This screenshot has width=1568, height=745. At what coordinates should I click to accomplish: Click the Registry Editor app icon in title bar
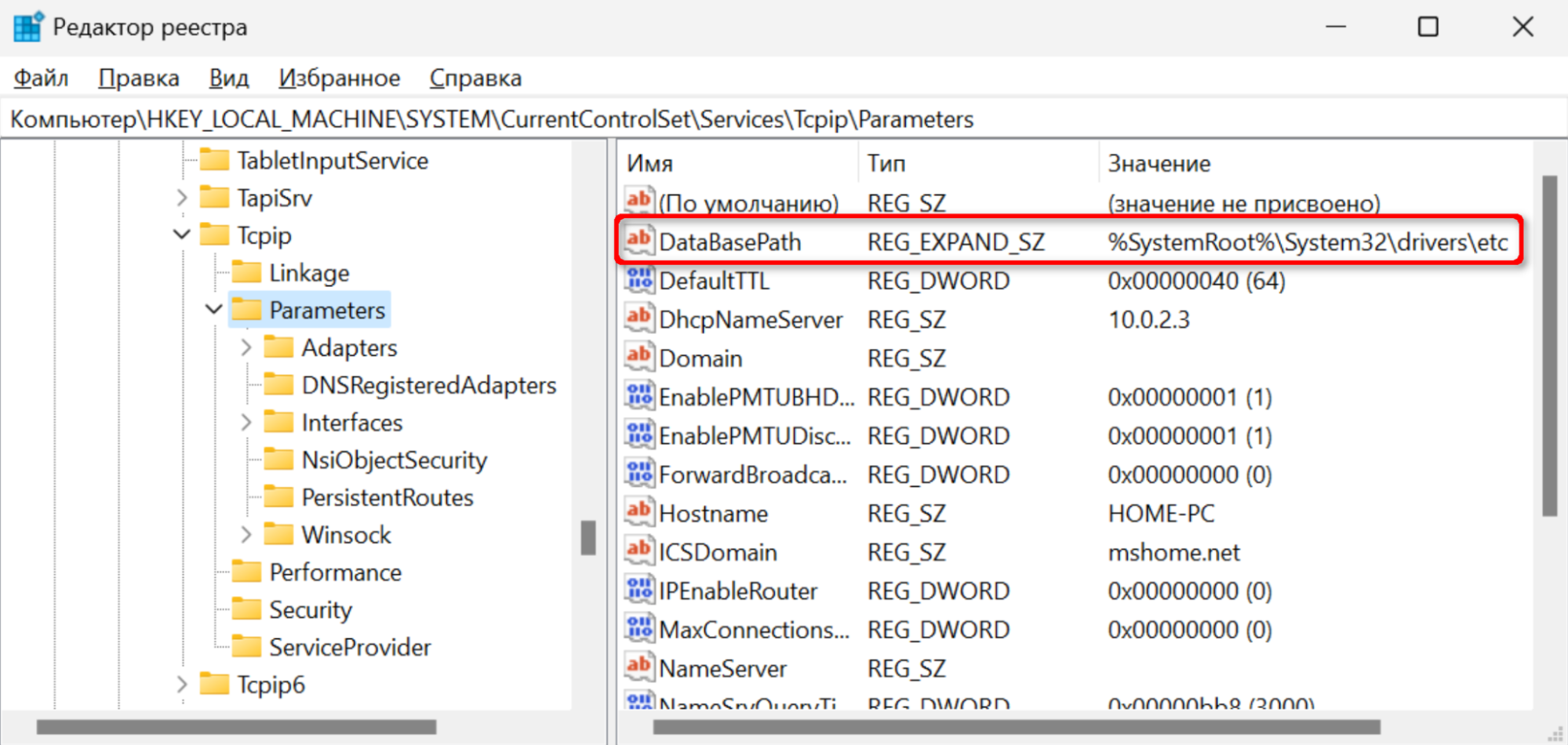pos(28,27)
